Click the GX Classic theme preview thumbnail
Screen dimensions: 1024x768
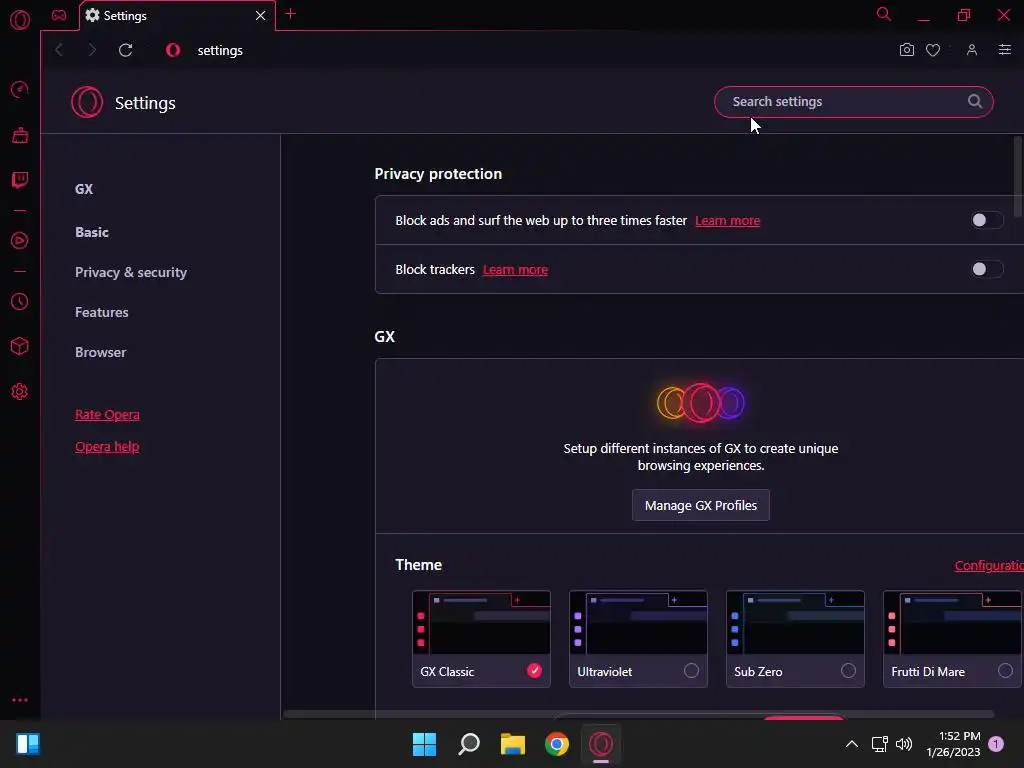481,622
